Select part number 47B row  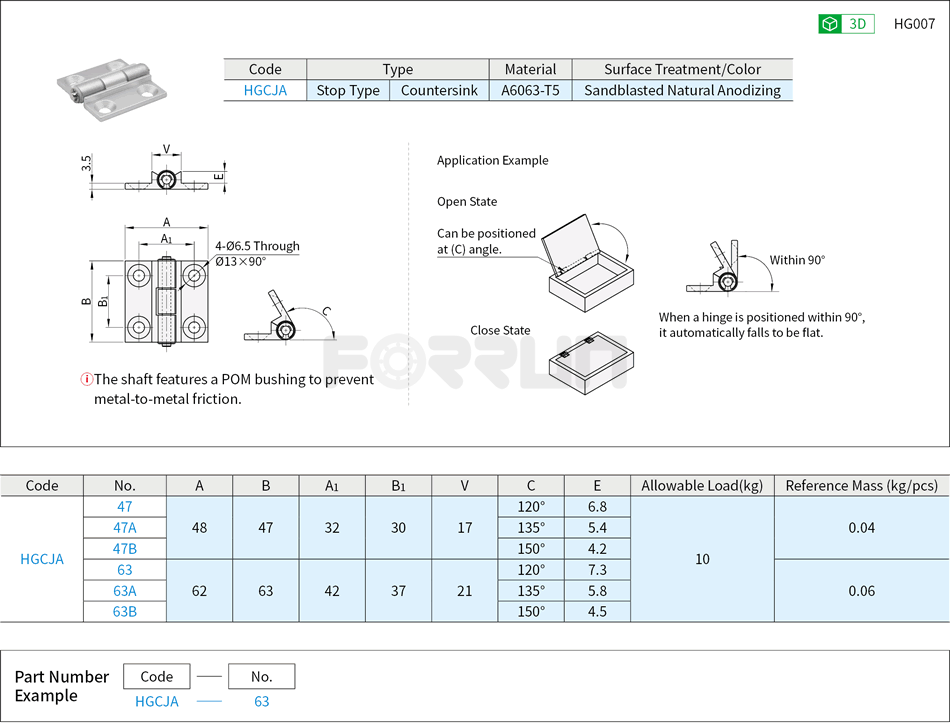pos(124,549)
